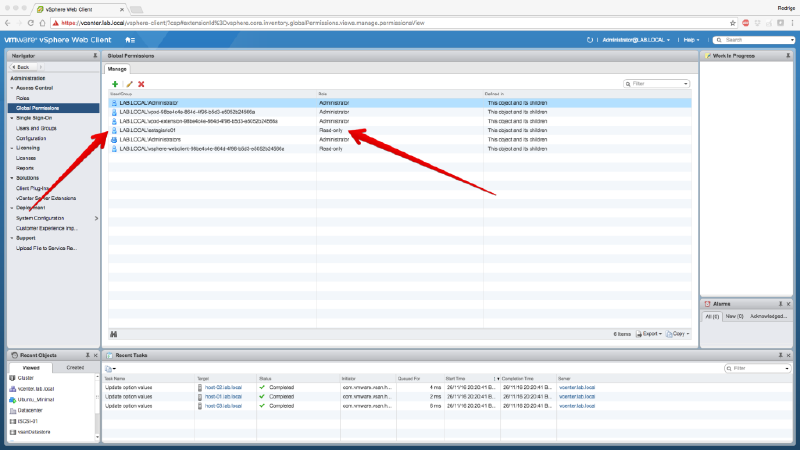The image size is (800, 450).
Task: Click the red Remove permission X icon
Action: click(141, 84)
